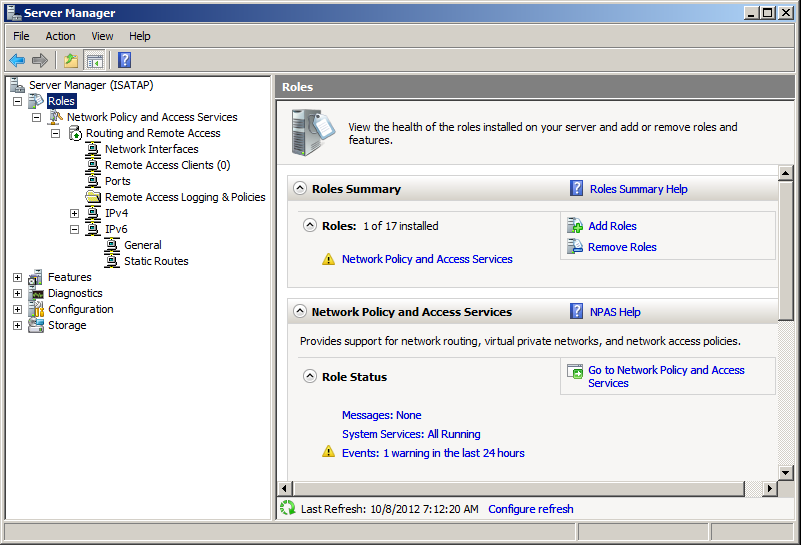This screenshot has width=801, height=545.
Task: Open the Remove Roles link
Action: click(x=622, y=247)
